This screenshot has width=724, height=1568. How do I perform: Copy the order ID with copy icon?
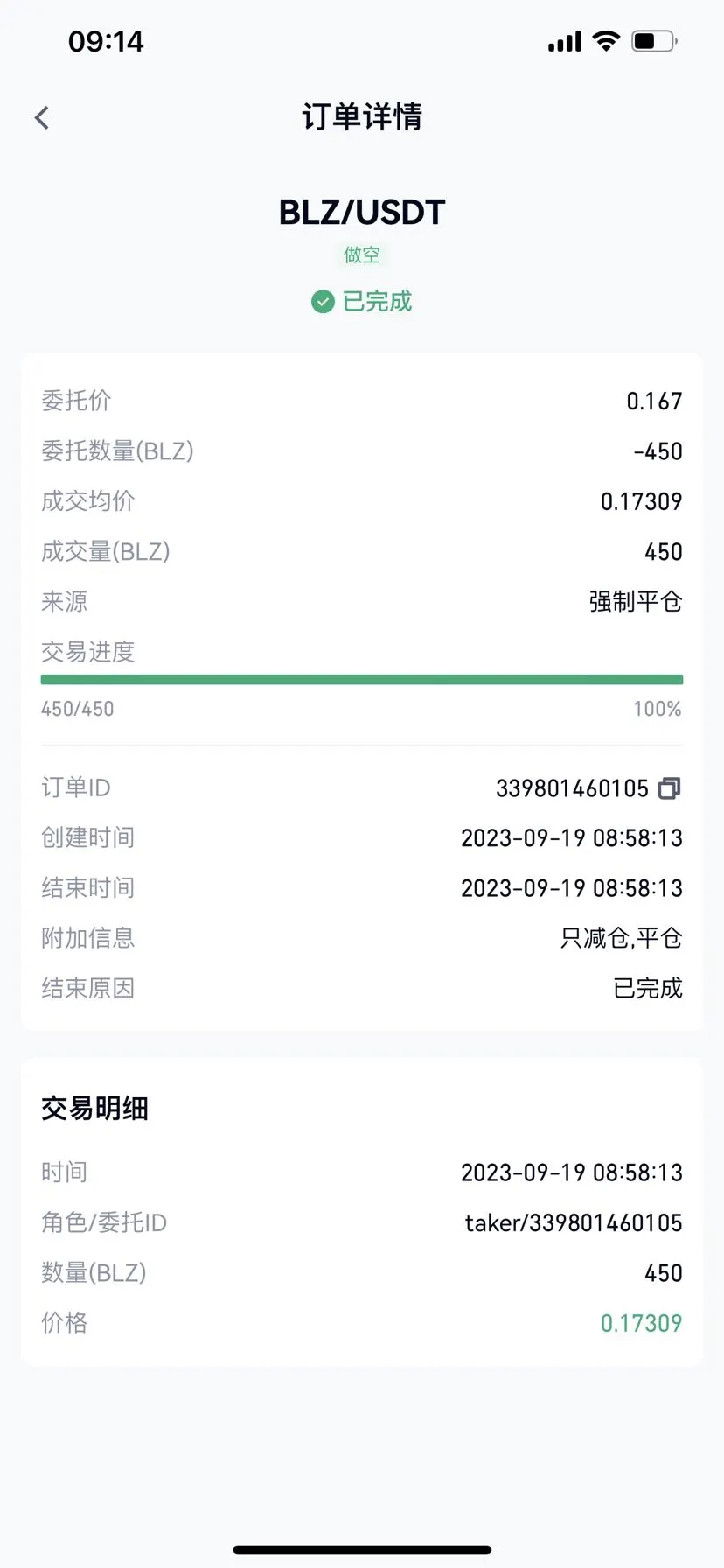click(669, 788)
